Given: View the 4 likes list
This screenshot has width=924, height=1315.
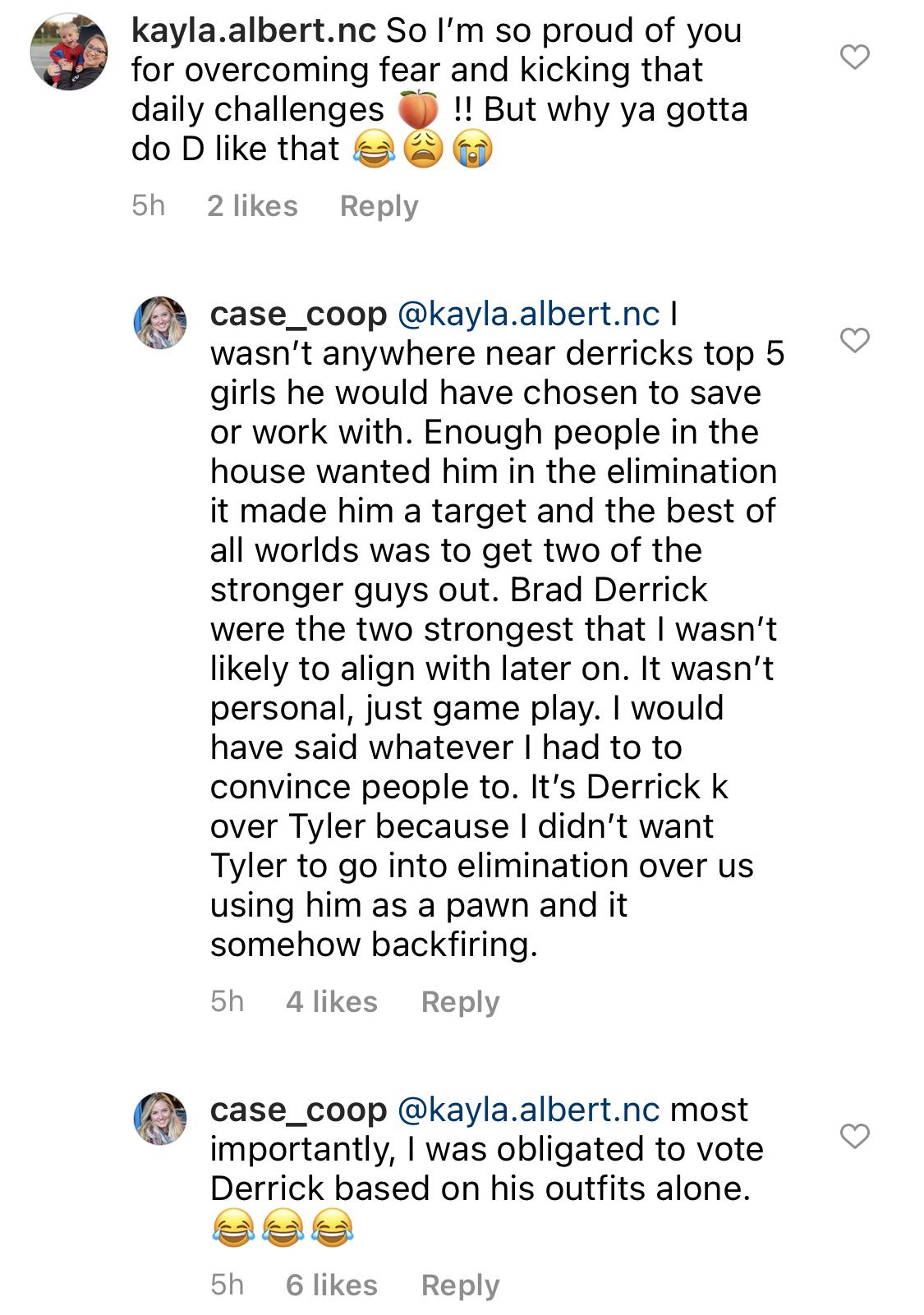Looking at the screenshot, I should pyautogui.click(x=332, y=1001).
